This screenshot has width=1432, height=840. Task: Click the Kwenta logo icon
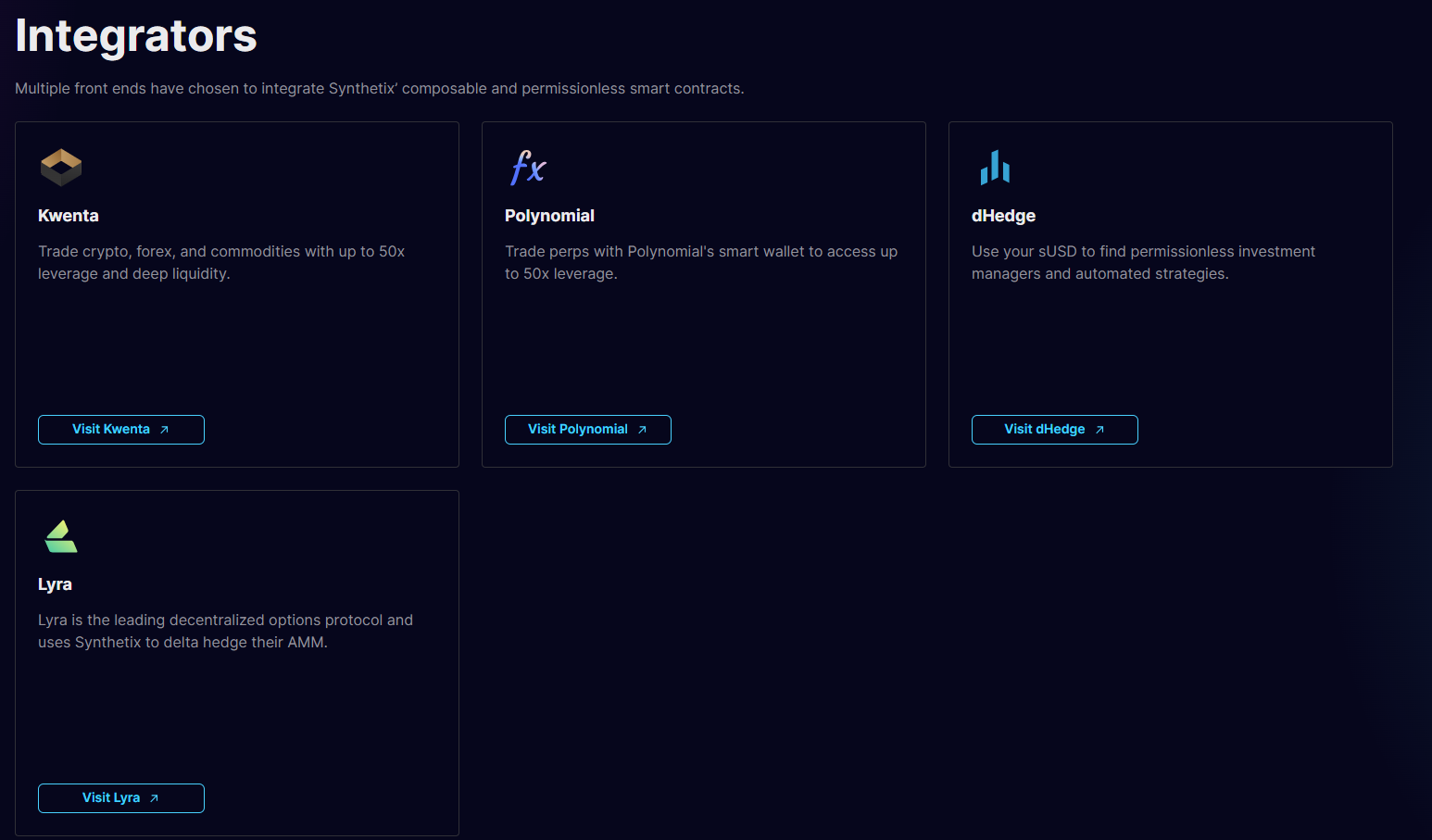(x=61, y=168)
